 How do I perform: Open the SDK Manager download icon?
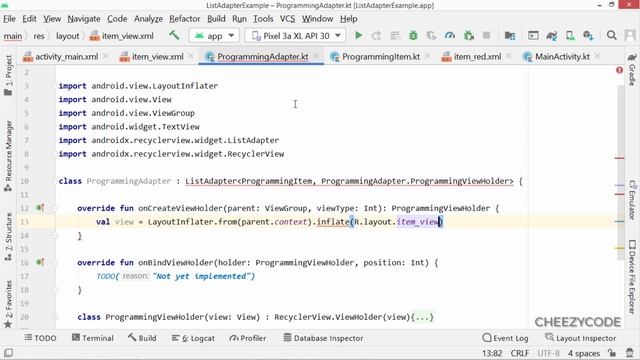tap(588, 36)
